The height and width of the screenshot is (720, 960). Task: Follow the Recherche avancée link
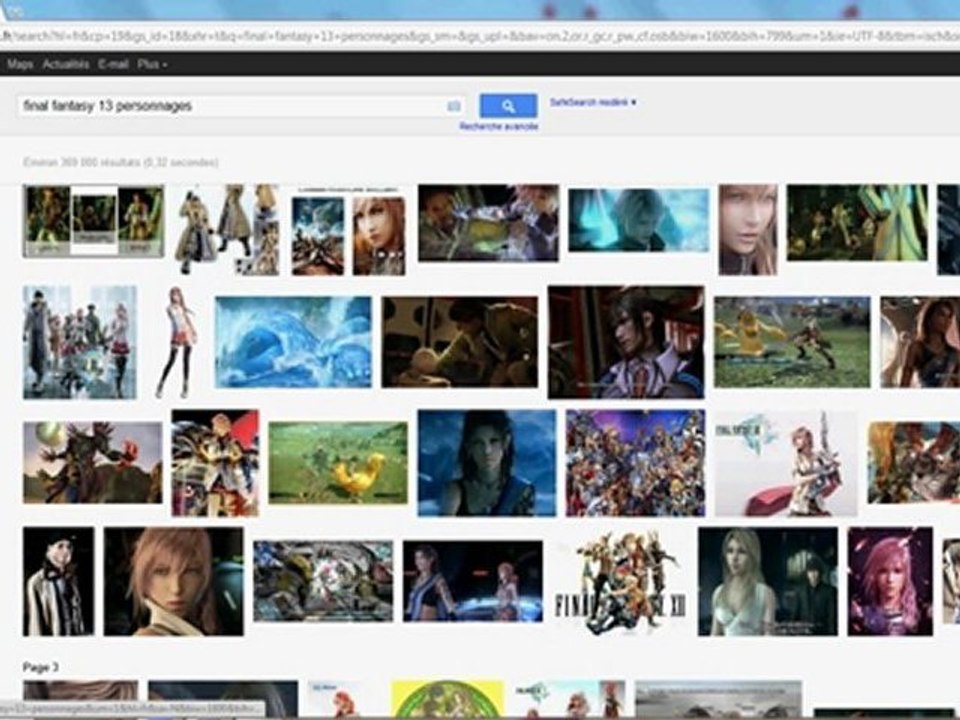(x=499, y=126)
